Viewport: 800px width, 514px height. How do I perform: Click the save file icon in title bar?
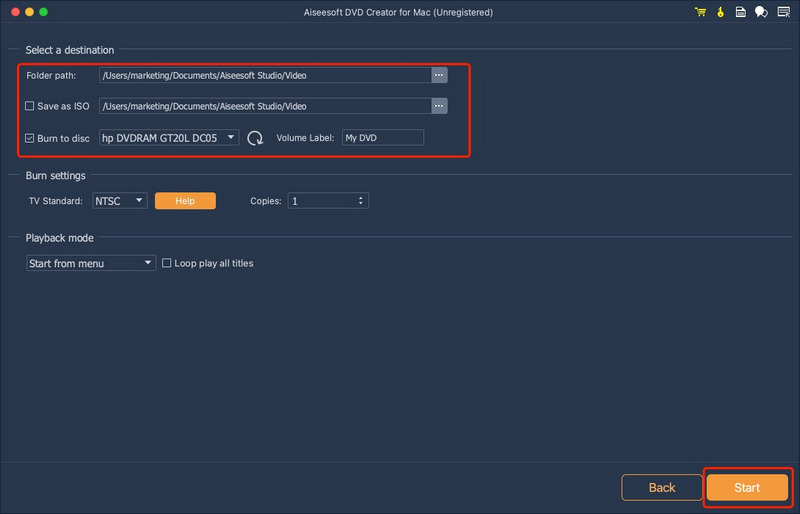(x=740, y=12)
